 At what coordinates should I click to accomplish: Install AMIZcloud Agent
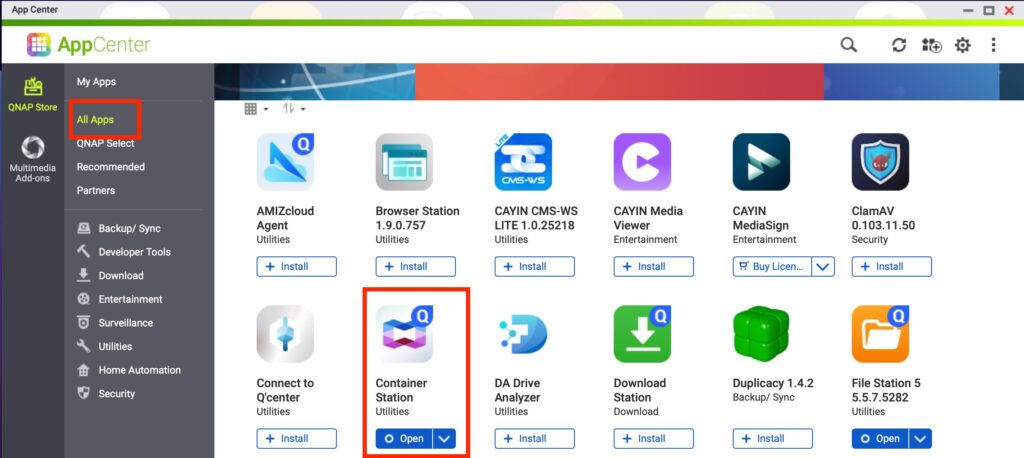(296, 267)
